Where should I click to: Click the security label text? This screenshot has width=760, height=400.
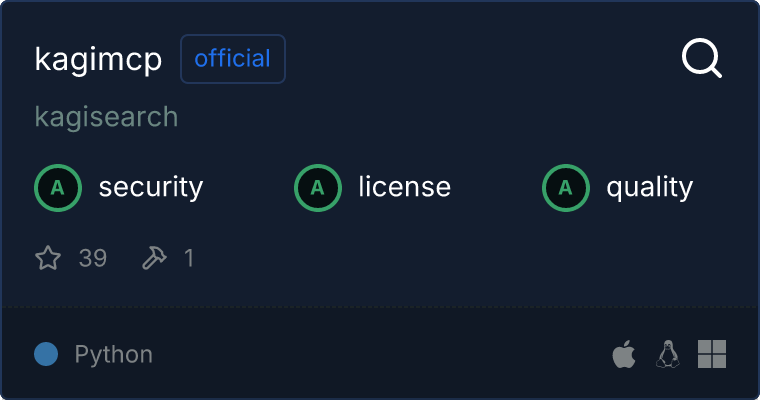(x=151, y=187)
